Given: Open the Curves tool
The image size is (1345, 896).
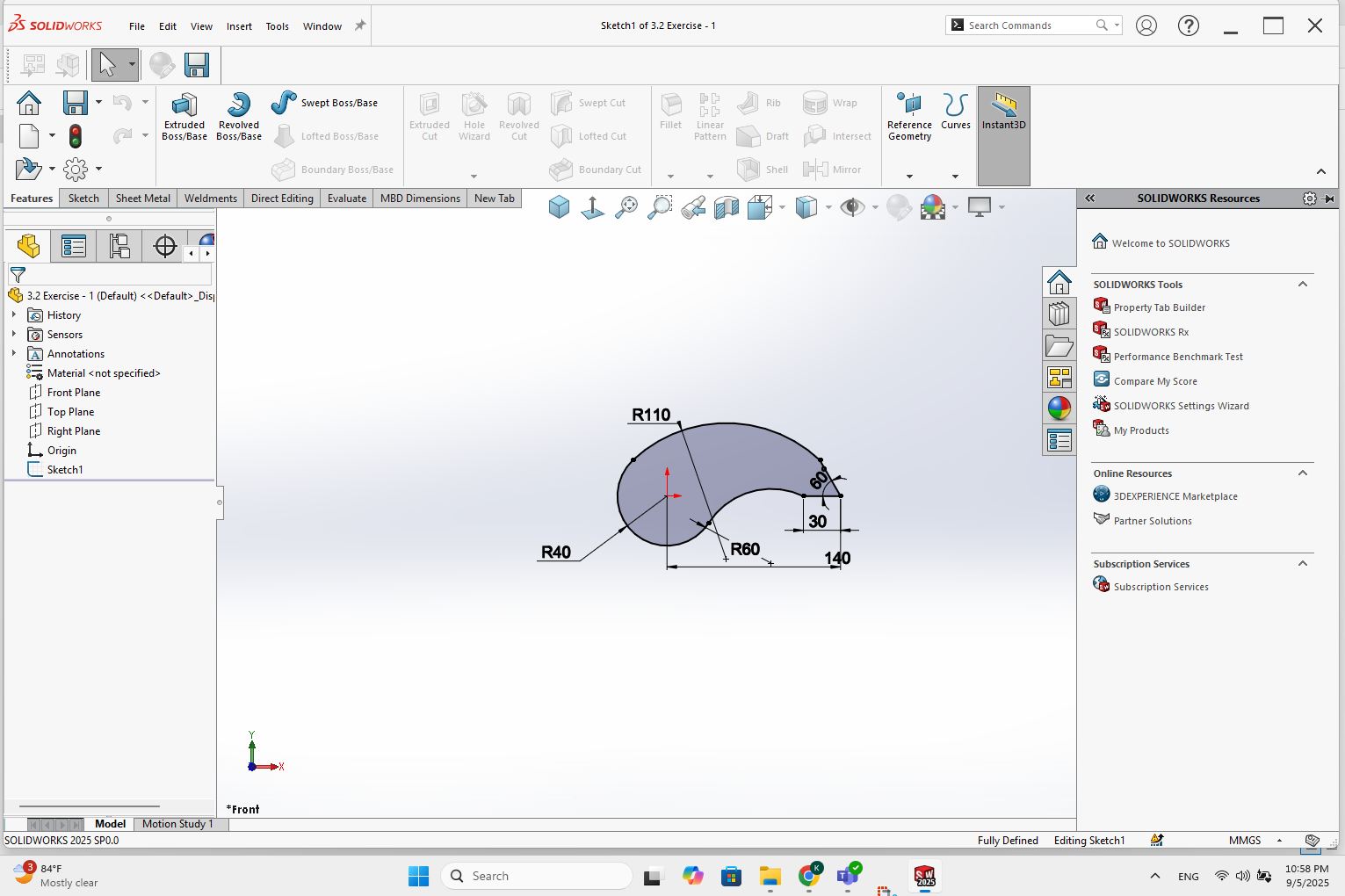Looking at the screenshot, I should (955, 112).
